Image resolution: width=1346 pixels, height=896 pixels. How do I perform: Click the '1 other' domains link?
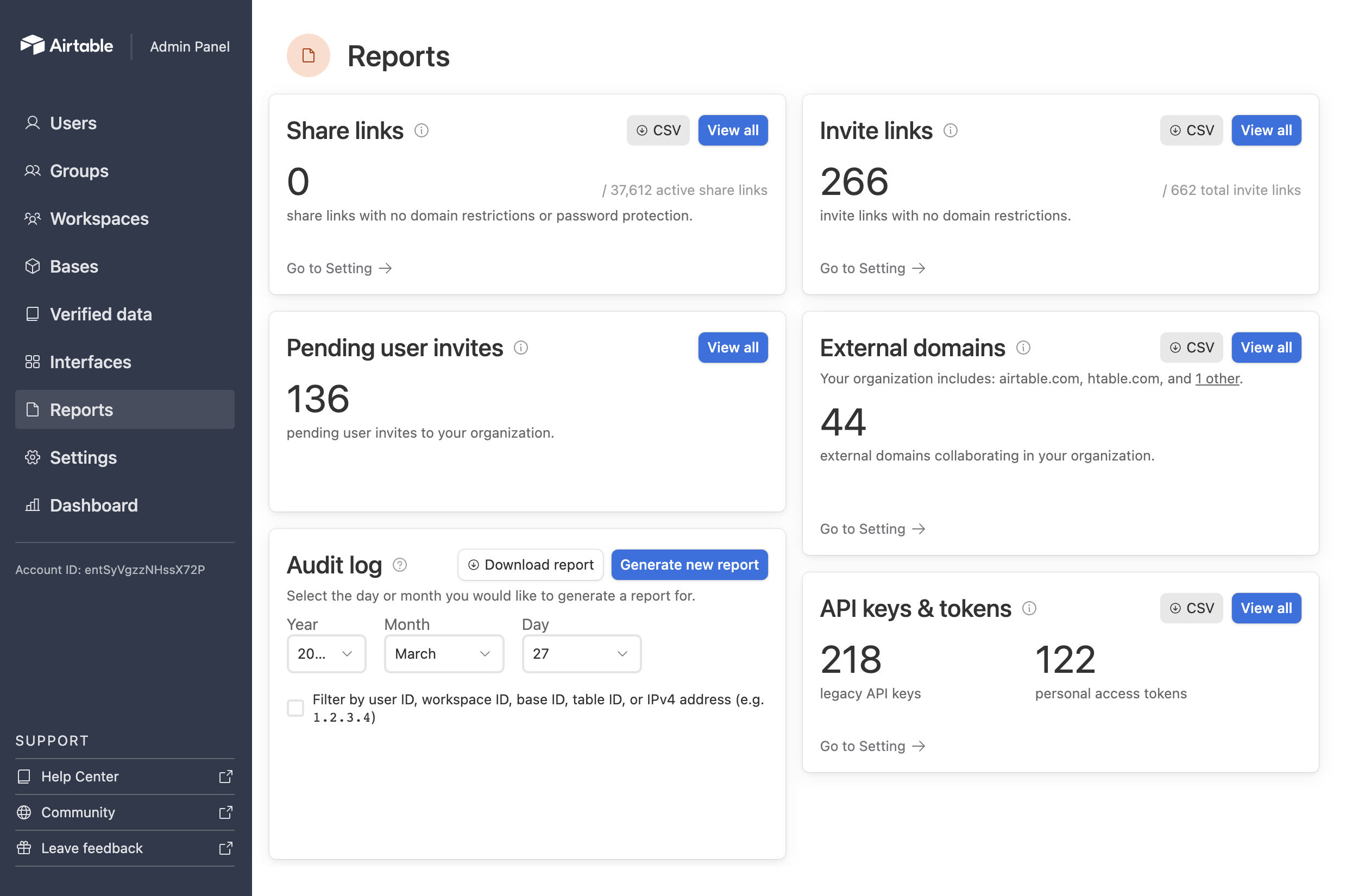[x=1217, y=378]
